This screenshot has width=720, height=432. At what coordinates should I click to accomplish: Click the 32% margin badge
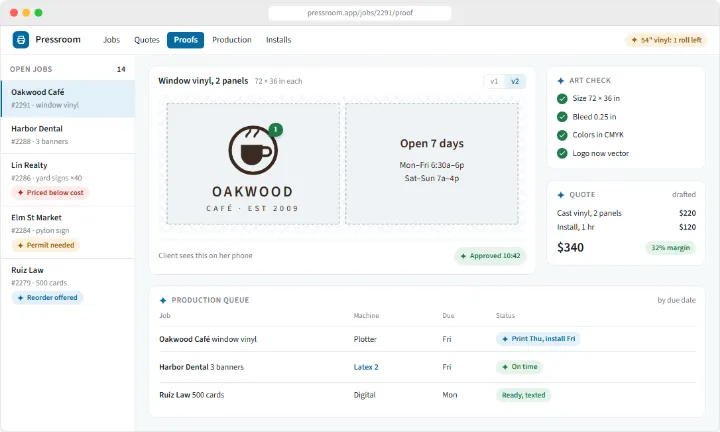tap(670, 248)
